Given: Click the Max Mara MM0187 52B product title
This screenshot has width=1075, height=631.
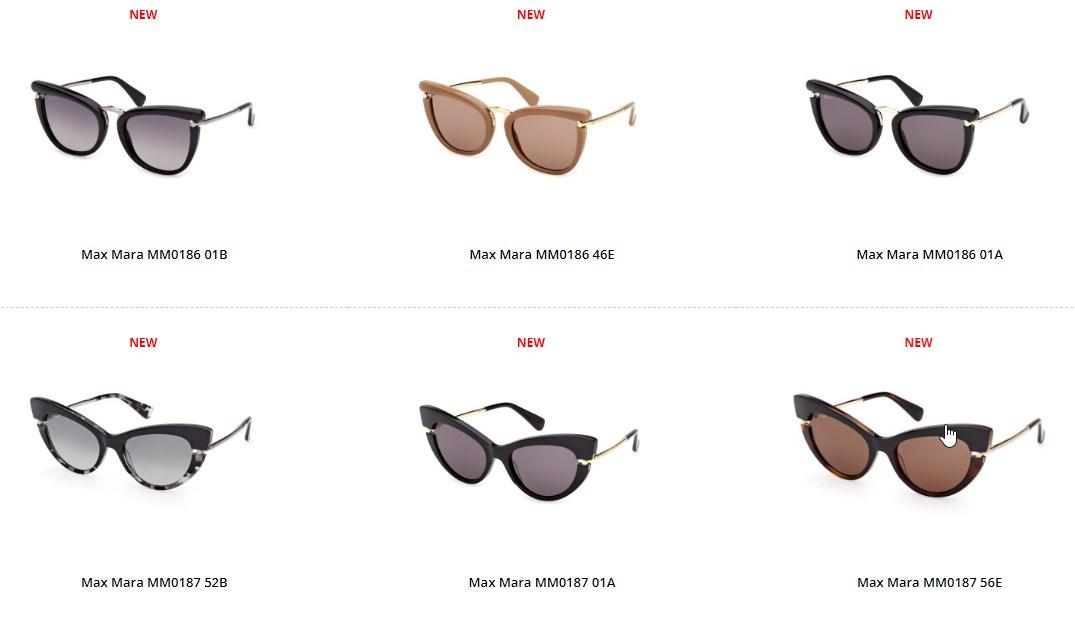Looking at the screenshot, I should (x=154, y=582).
